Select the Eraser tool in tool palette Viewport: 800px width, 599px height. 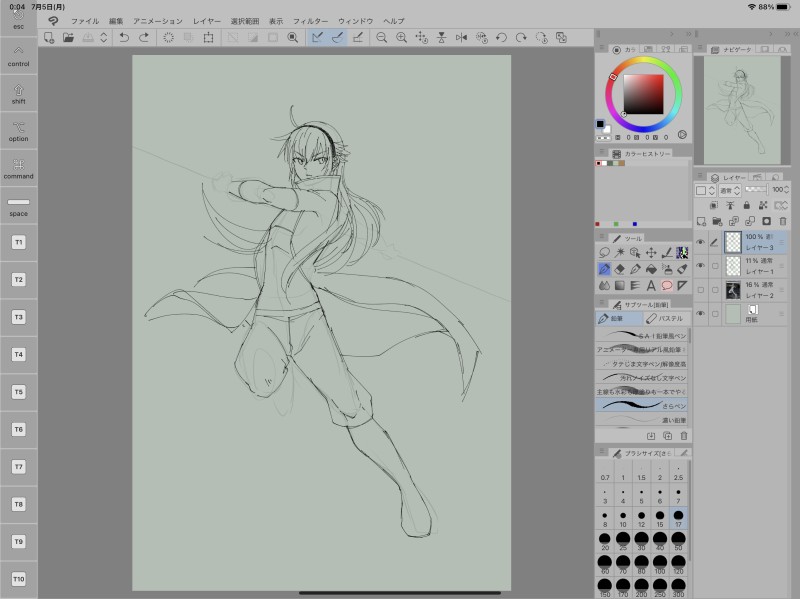pos(619,269)
